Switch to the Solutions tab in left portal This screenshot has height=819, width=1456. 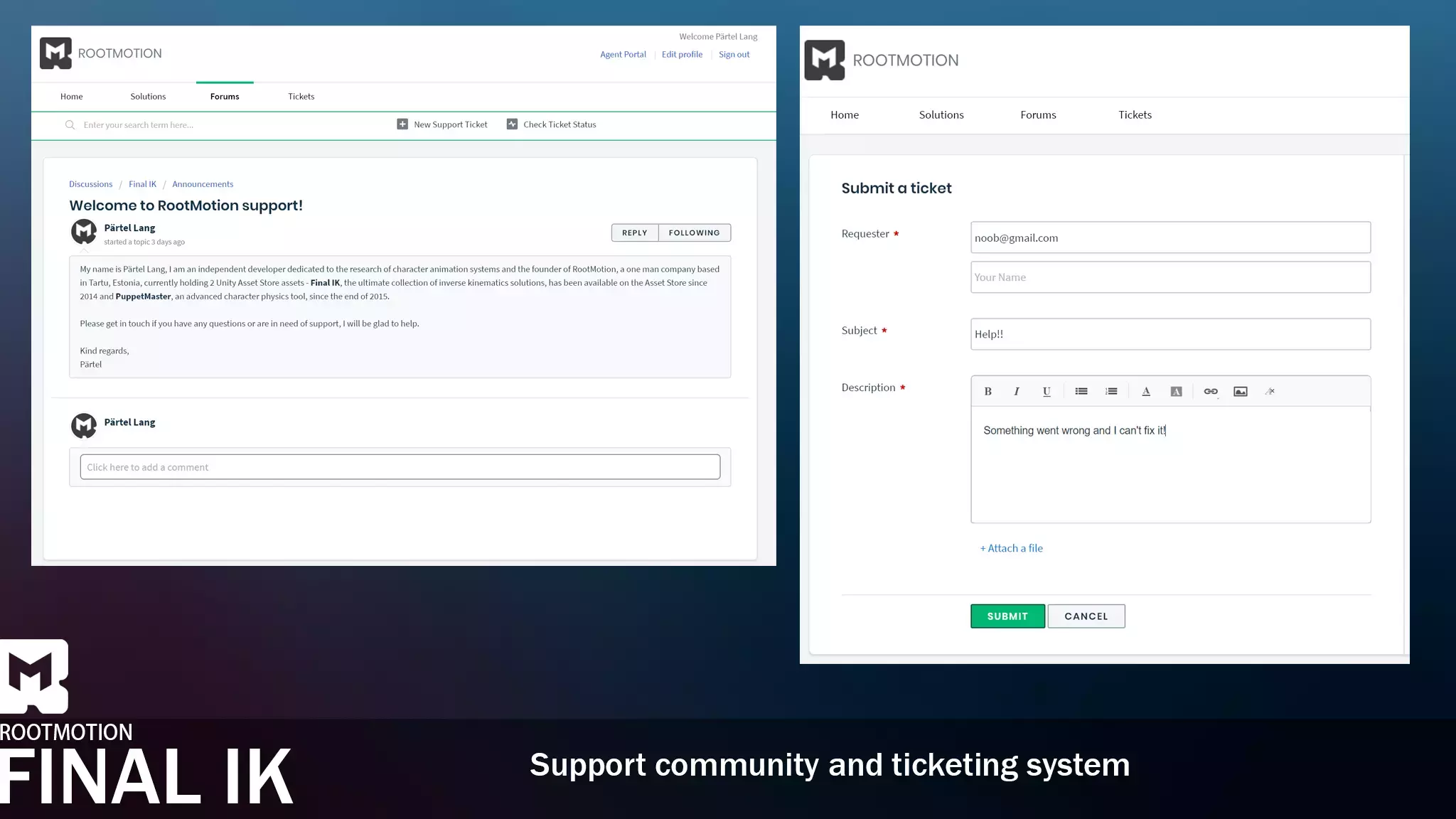click(x=148, y=97)
